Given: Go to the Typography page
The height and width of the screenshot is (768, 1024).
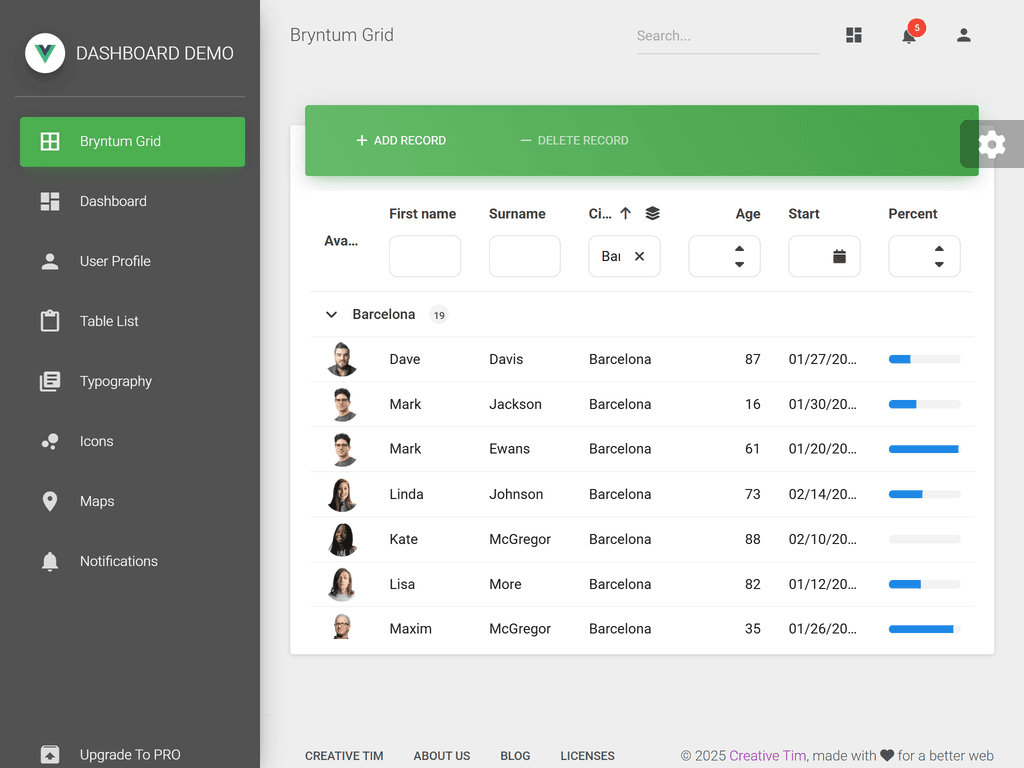Looking at the screenshot, I should (115, 381).
